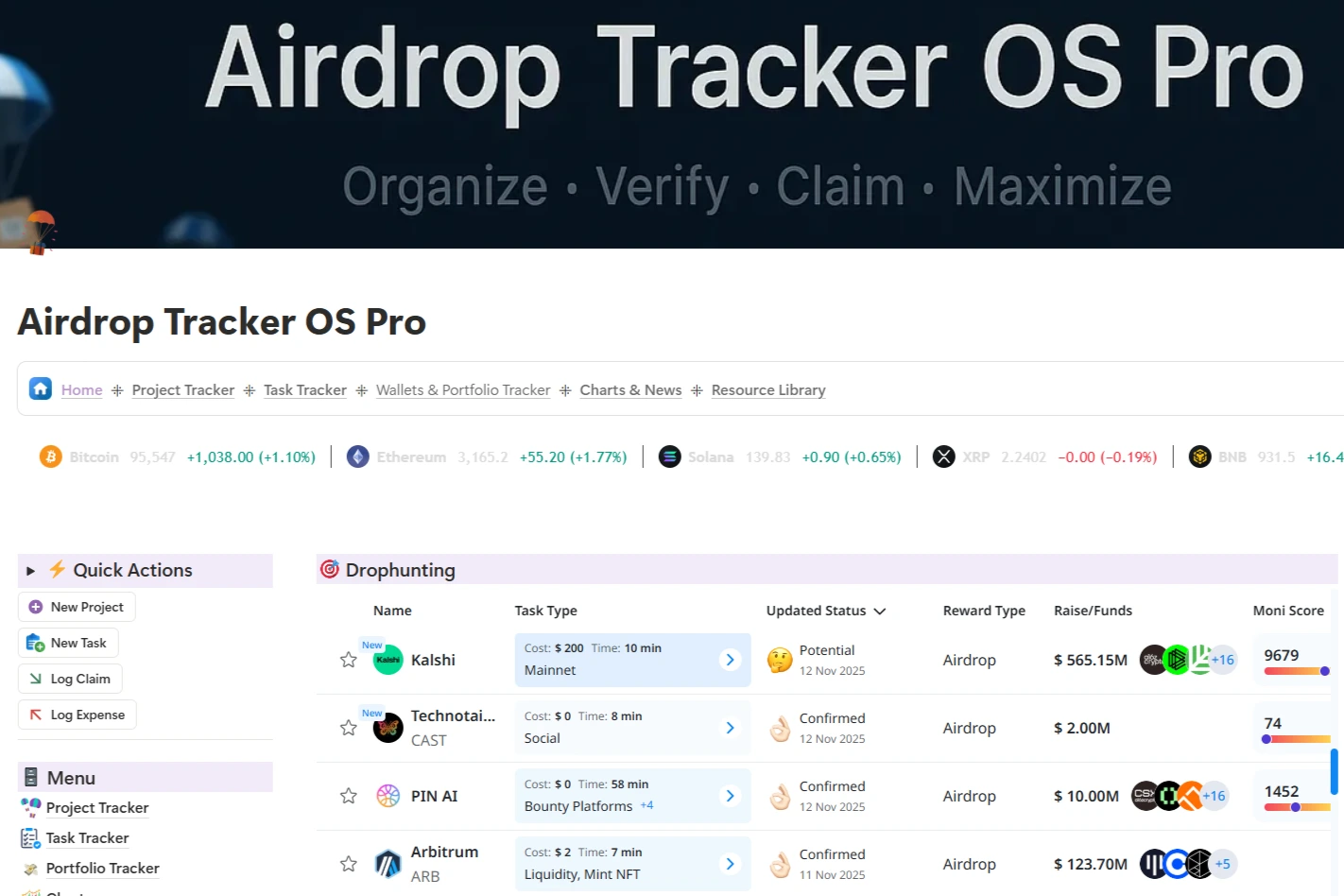Expand Kalshi Mainnet task details arrow
Image resolution: width=1344 pixels, height=896 pixels.
[x=730, y=660]
